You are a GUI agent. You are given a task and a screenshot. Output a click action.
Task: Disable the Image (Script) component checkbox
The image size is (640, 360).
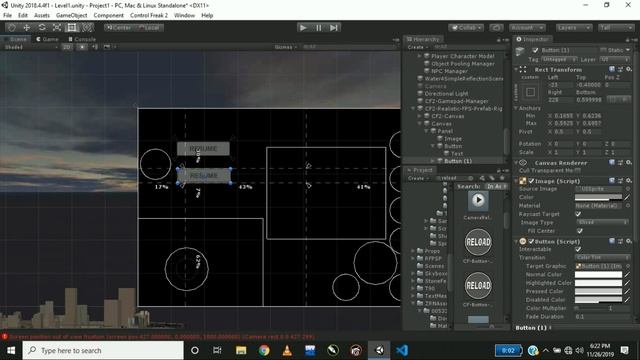pos(531,181)
